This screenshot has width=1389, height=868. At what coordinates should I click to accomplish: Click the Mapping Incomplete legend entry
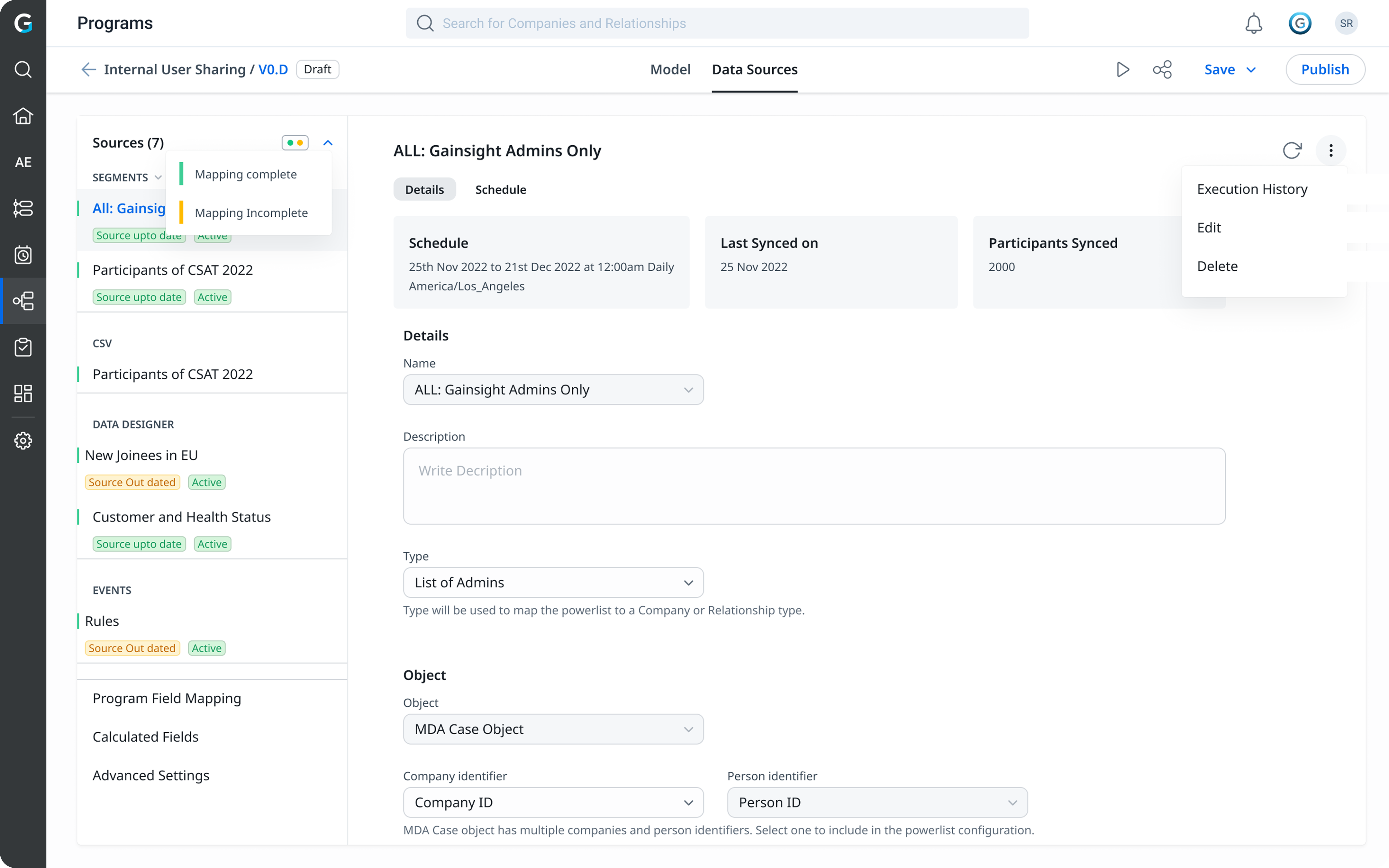click(251, 212)
